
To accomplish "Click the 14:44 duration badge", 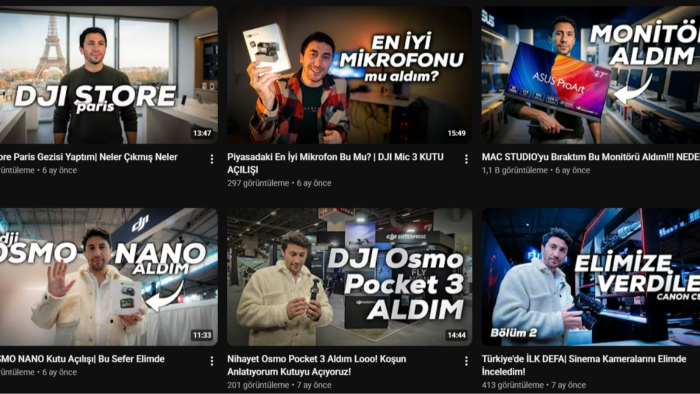I will coord(456,335).
